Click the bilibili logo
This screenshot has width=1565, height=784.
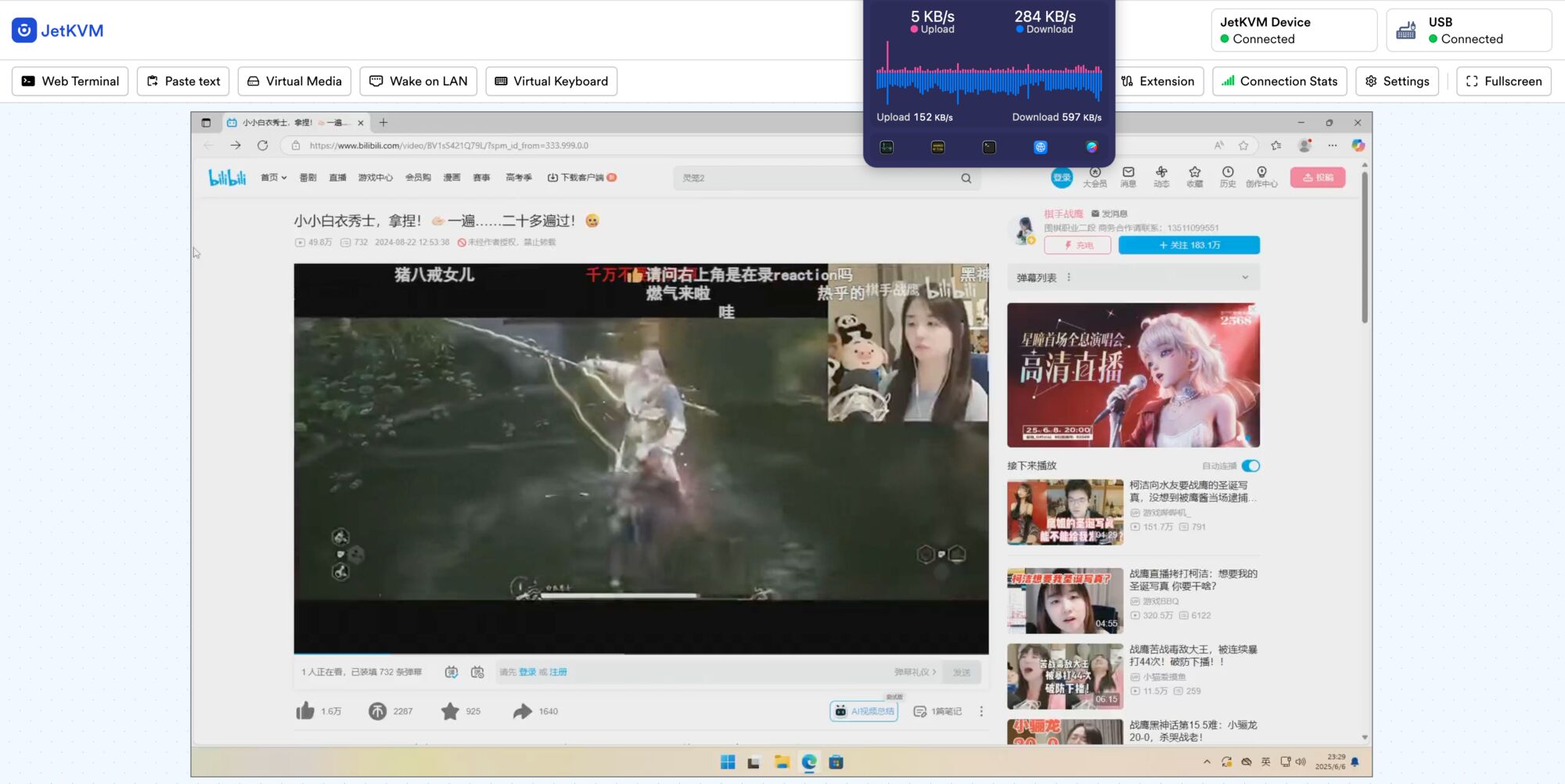tap(227, 178)
